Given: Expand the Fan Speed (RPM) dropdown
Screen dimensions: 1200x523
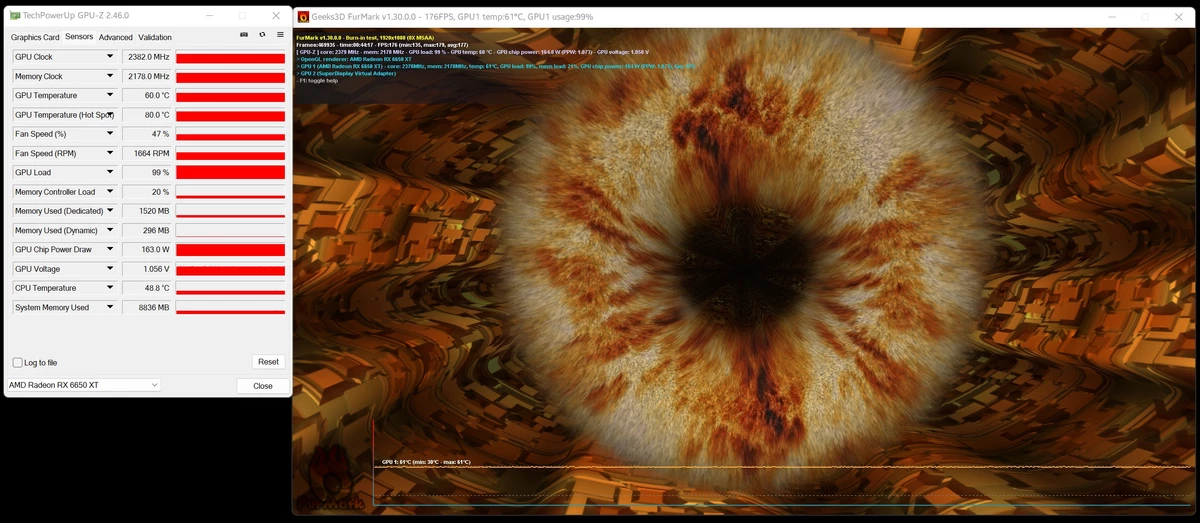Looking at the screenshot, I should [x=110, y=153].
